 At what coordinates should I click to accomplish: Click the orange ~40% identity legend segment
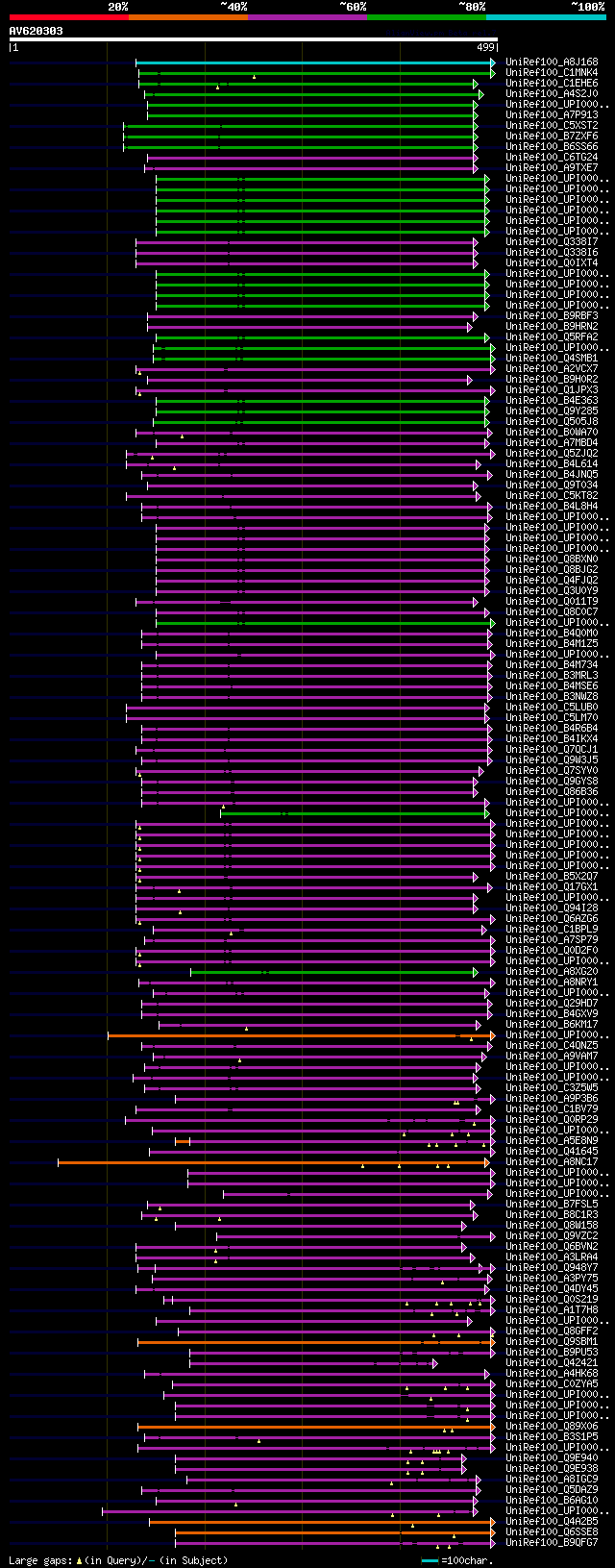tap(187, 17)
